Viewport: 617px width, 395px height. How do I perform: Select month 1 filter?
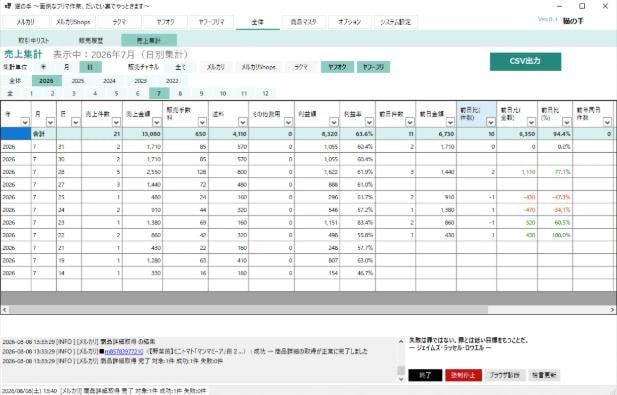tap(31, 93)
